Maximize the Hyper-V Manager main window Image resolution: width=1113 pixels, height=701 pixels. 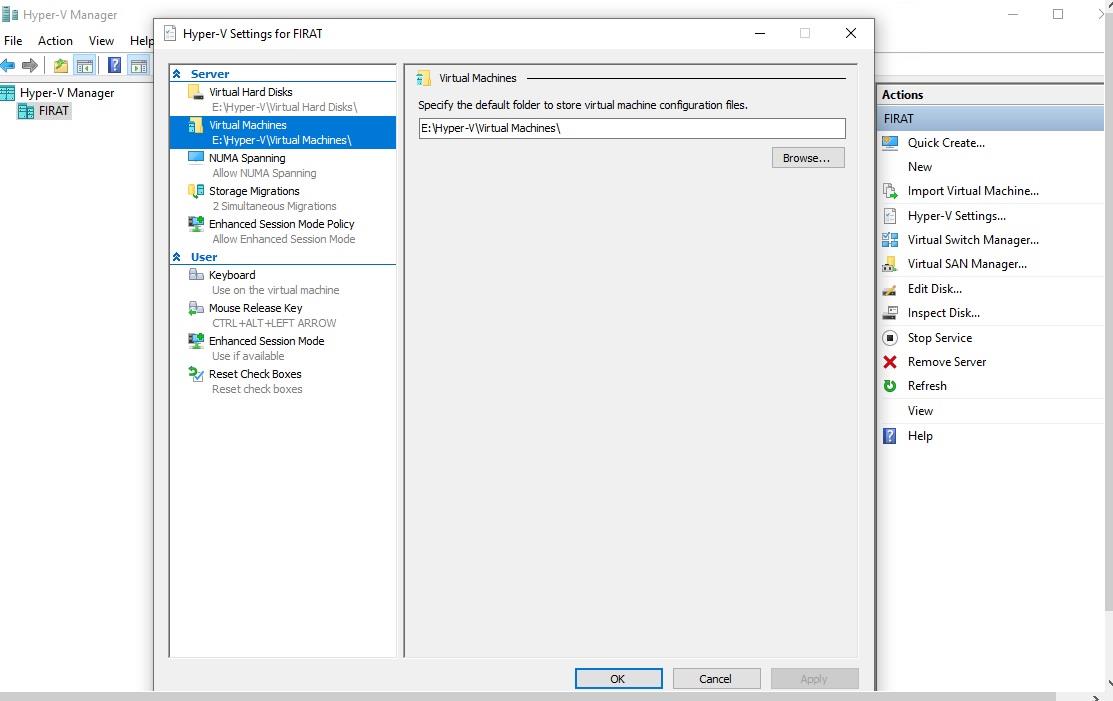[x=1058, y=14]
